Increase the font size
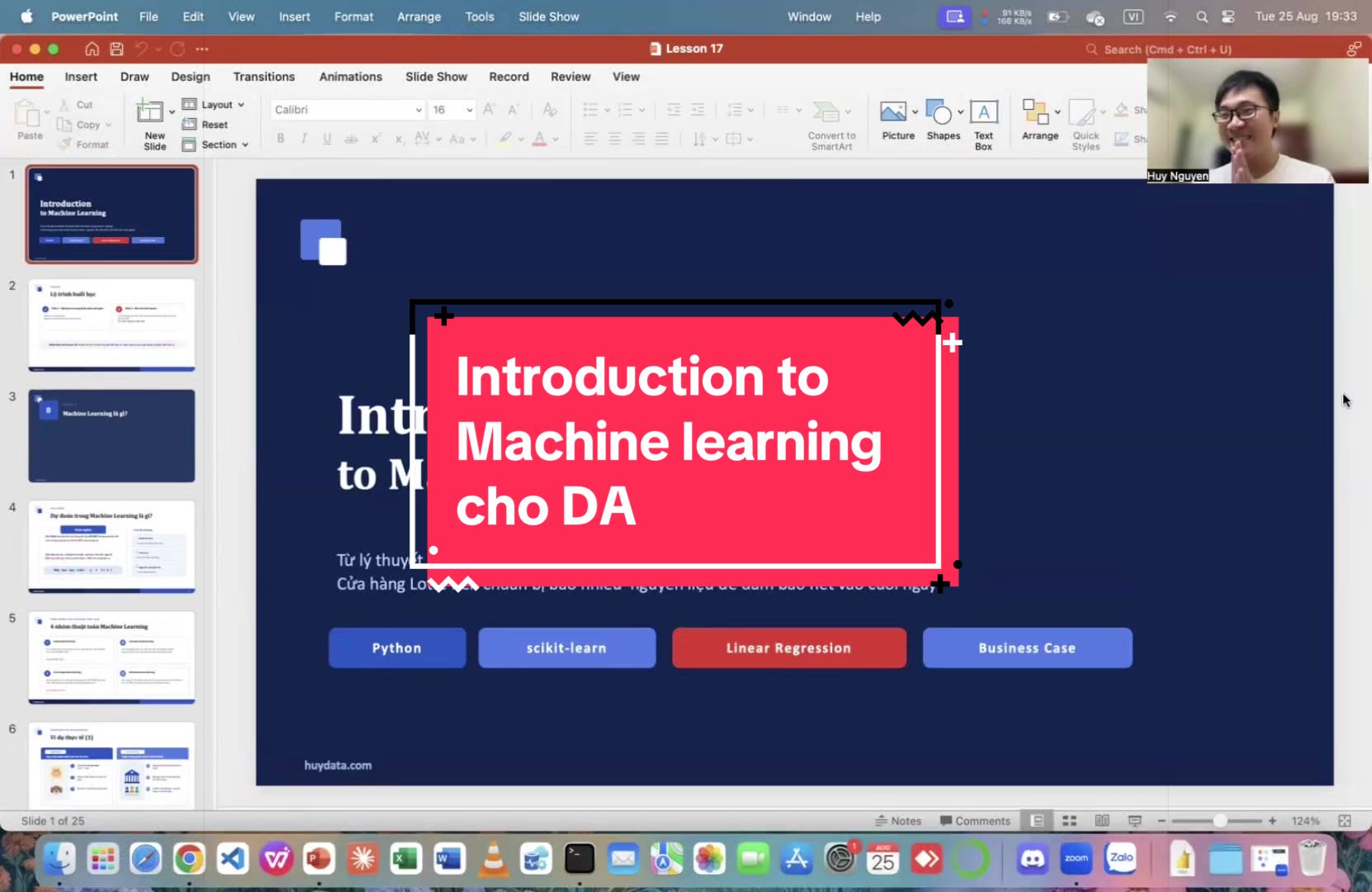 [490, 110]
